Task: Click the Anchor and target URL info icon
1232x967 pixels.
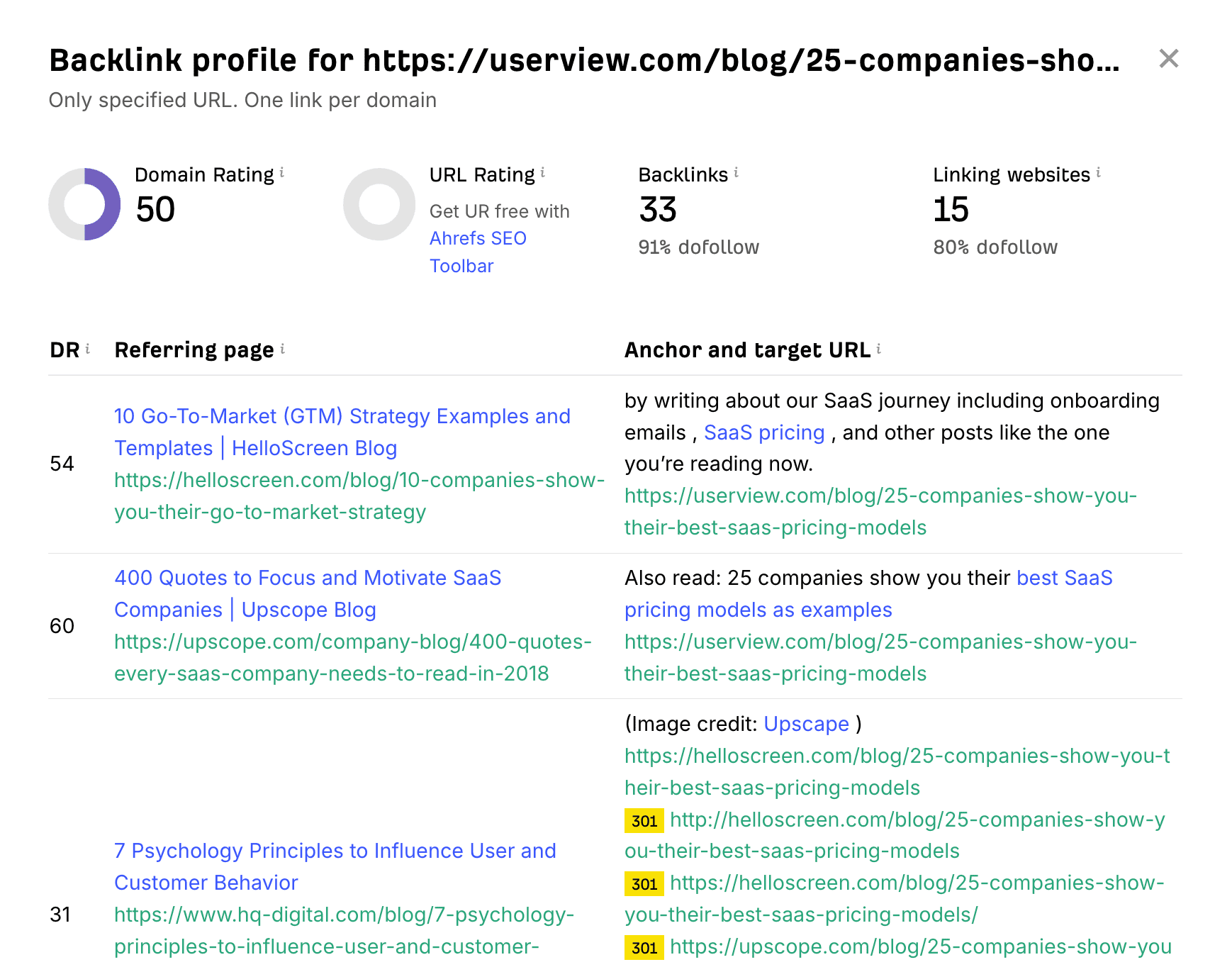Action: point(878,347)
